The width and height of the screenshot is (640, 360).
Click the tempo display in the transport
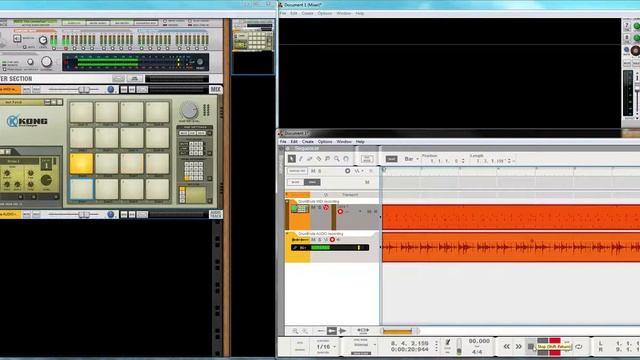point(479,341)
